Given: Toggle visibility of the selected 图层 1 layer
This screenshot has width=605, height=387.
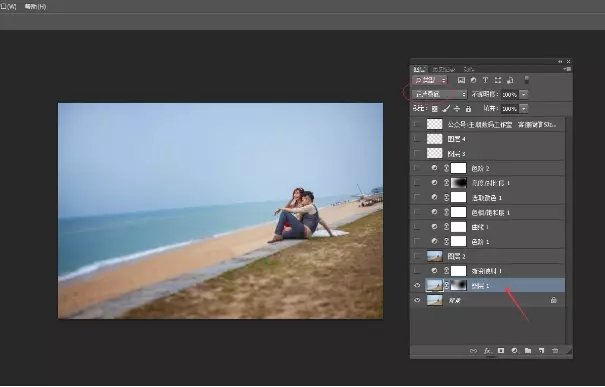Looking at the screenshot, I should pyautogui.click(x=417, y=285).
